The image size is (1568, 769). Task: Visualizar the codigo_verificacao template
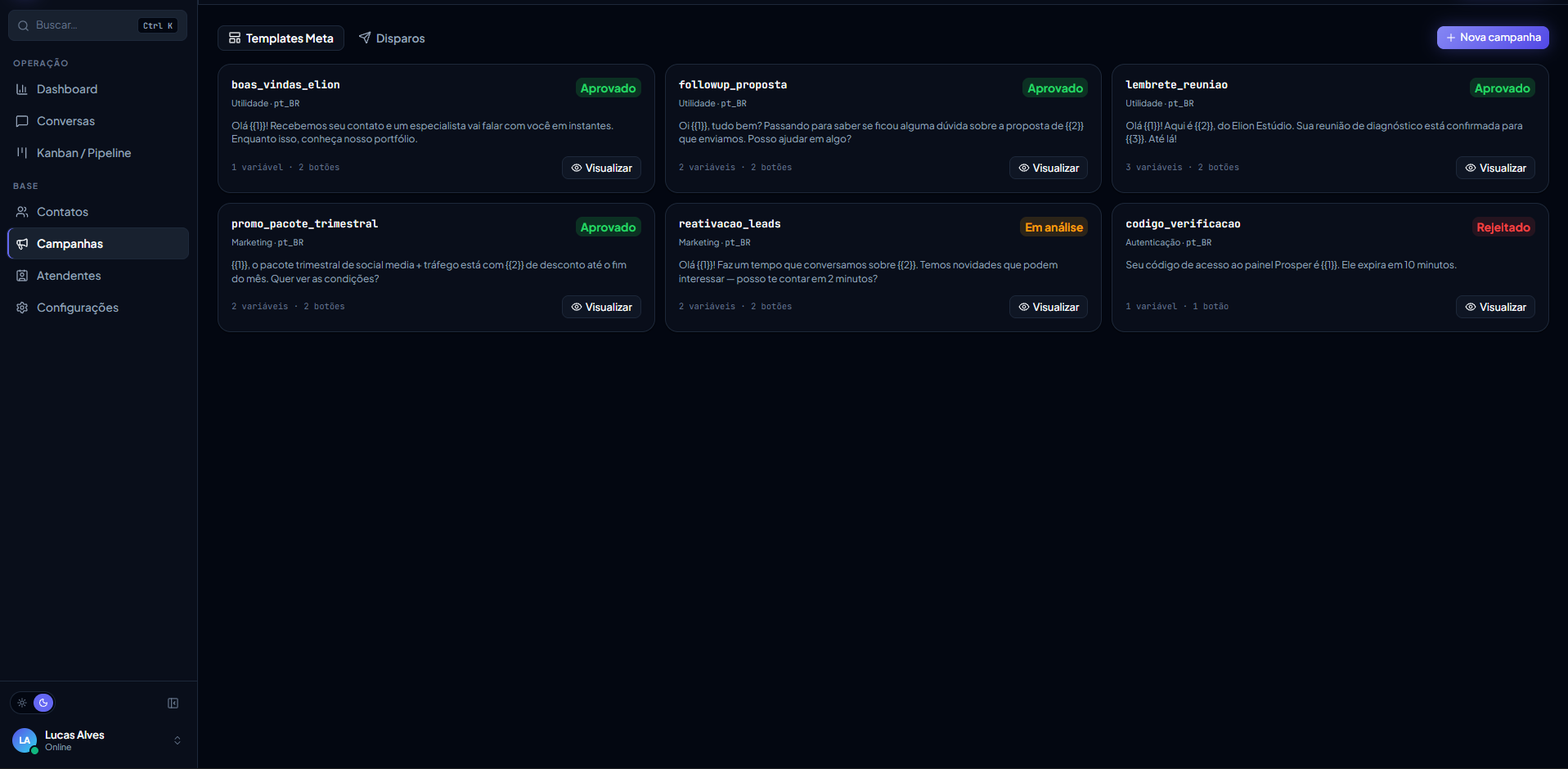point(1495,307)
